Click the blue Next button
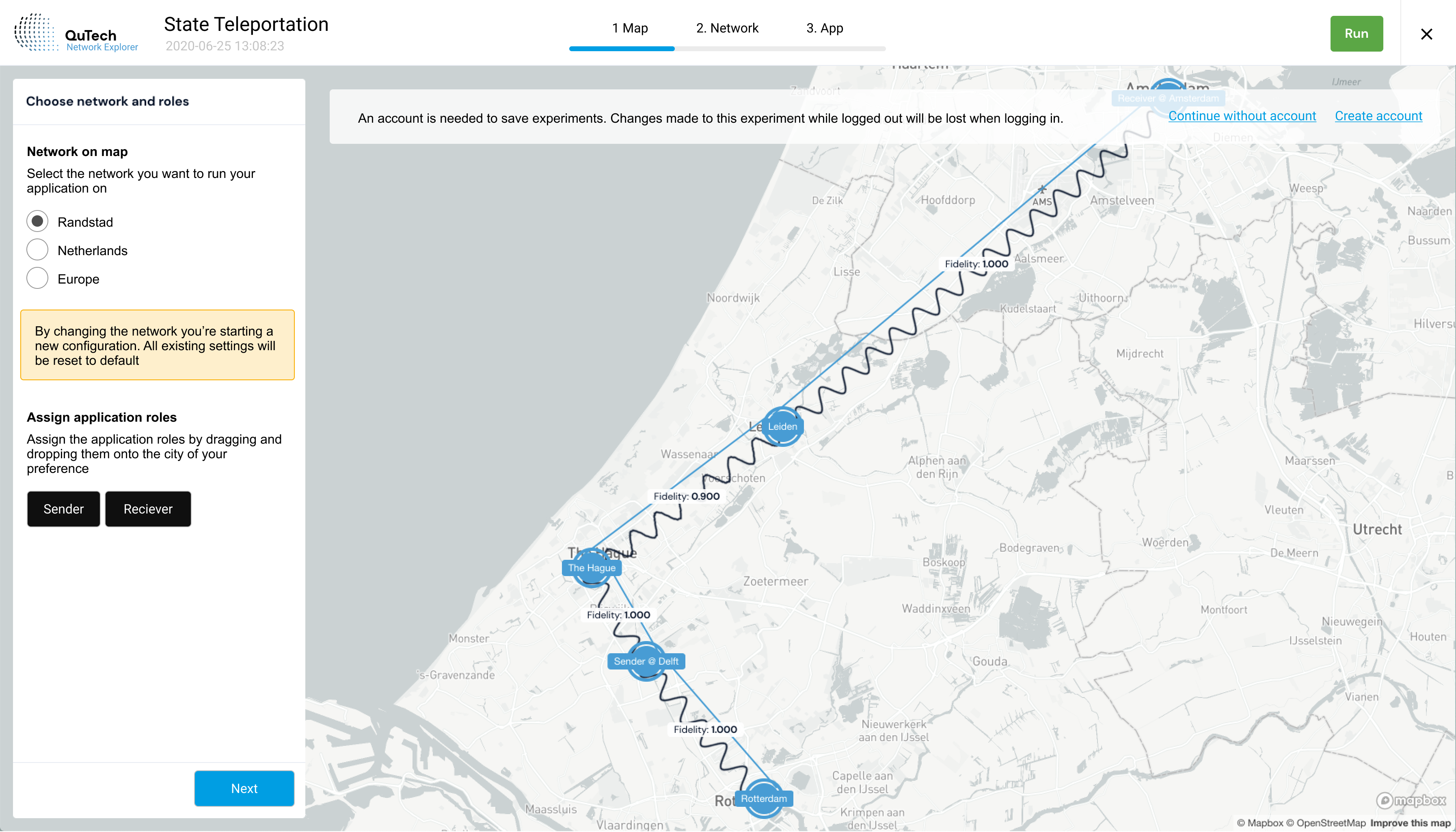Viewport: 1456px width, 832px height. coord(244,788)
